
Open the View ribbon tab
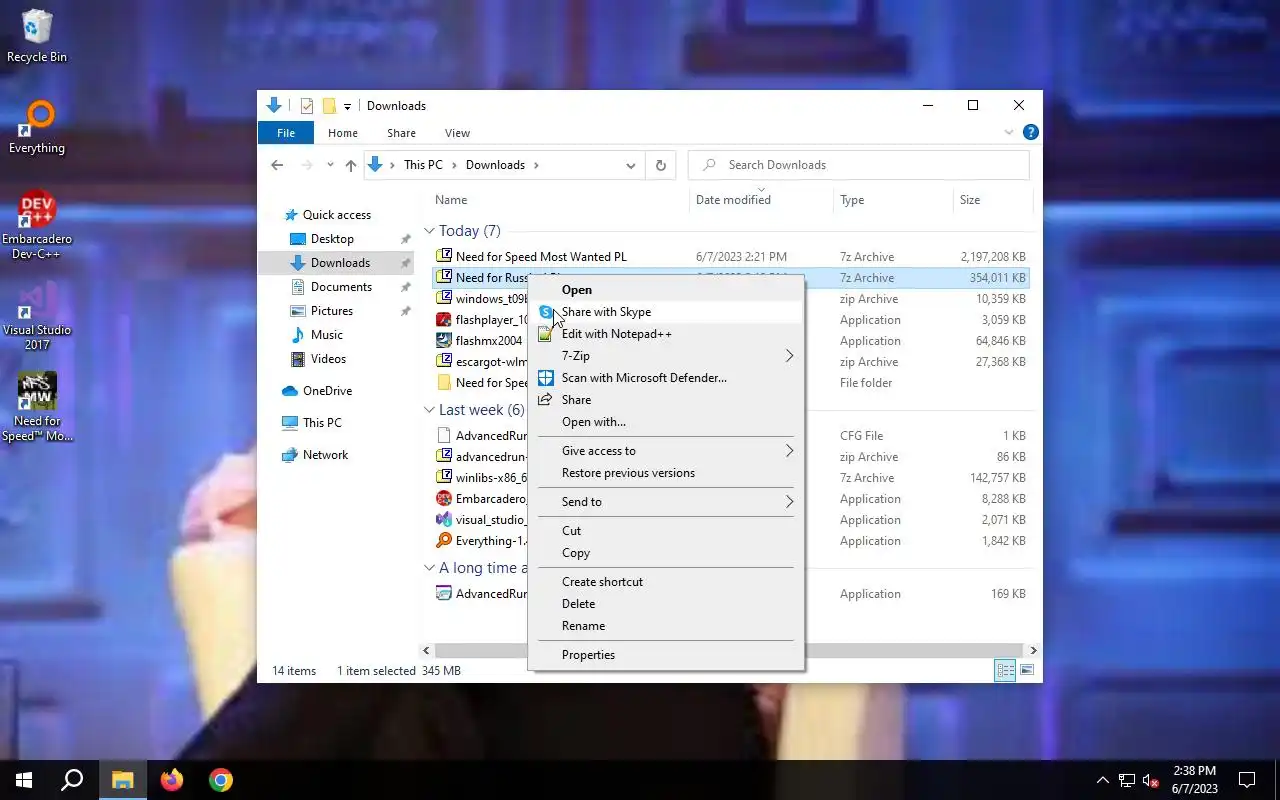click(457, 133)
